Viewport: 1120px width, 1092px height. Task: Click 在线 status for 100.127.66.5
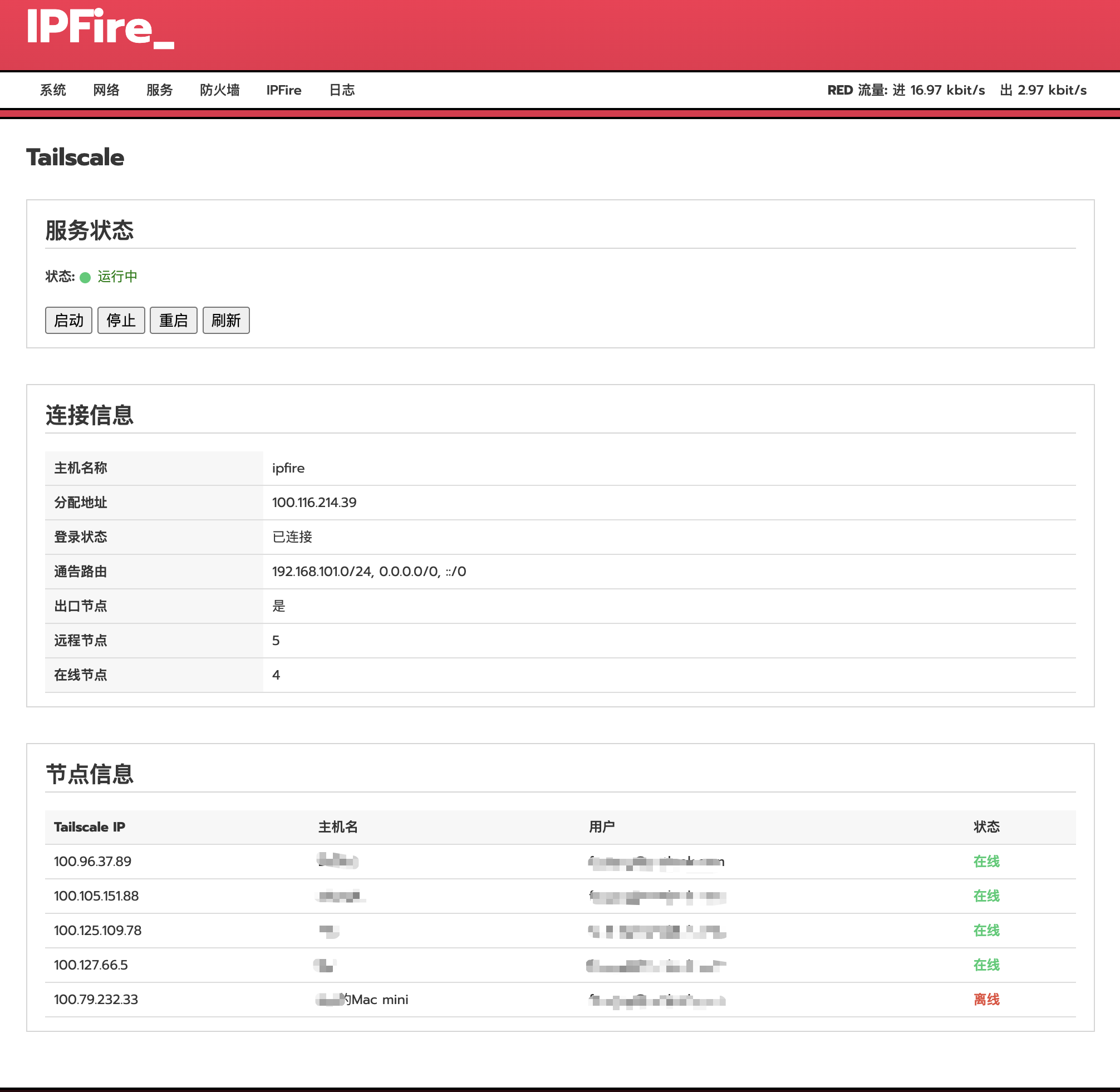tap(986, 965)
